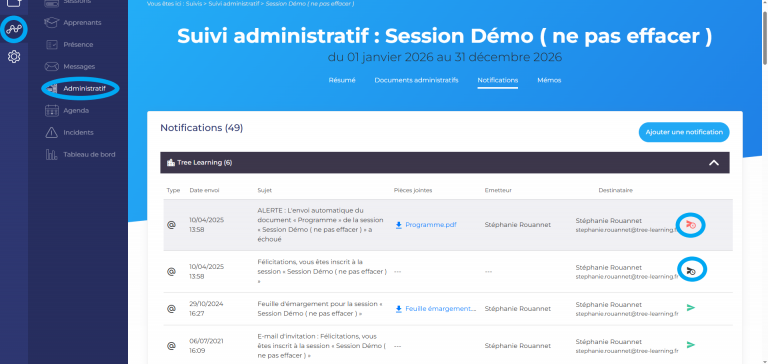Viewport: 768px width, 364px height.
Task: Click the Tableau de bord chart icon
Action: pyautogui.click(x=51, y=154)
